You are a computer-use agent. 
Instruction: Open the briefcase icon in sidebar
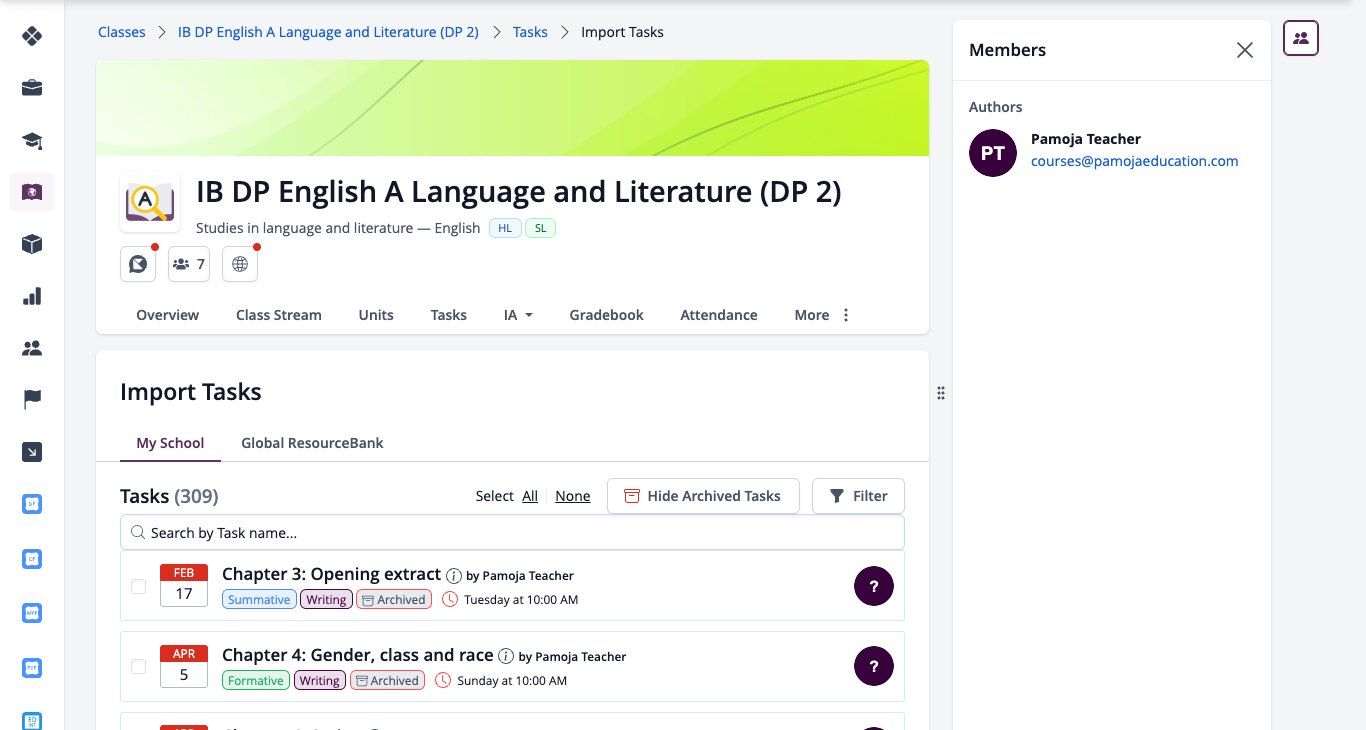point(32,88)
